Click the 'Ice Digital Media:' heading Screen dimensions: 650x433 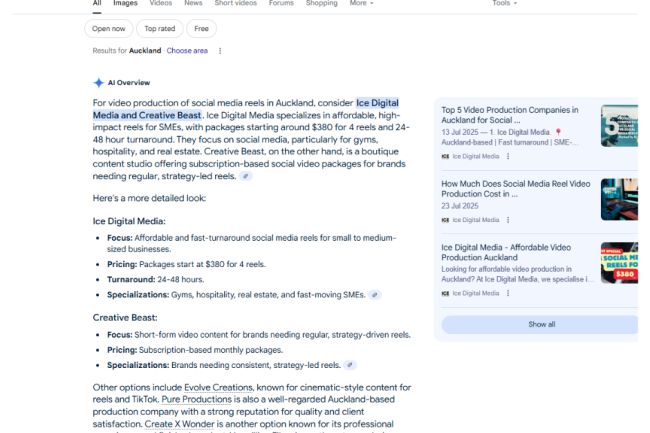(129, 221)
